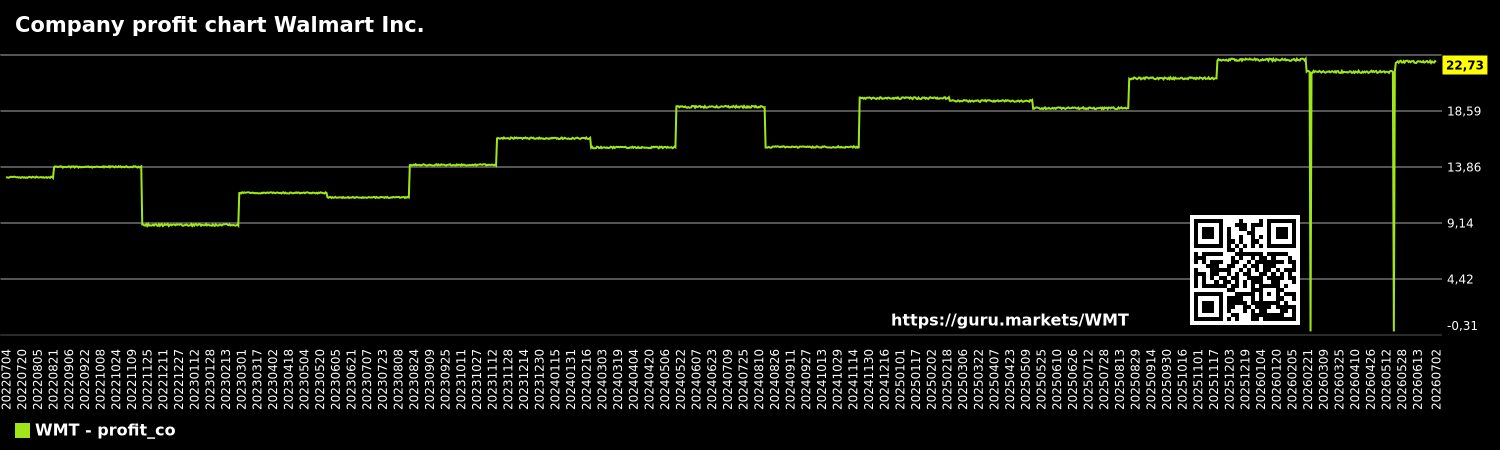This screenshot has height=450, width=1500.
Task: Click the 20250218 date label on x-axis
Action: click(x=948, y=379)
